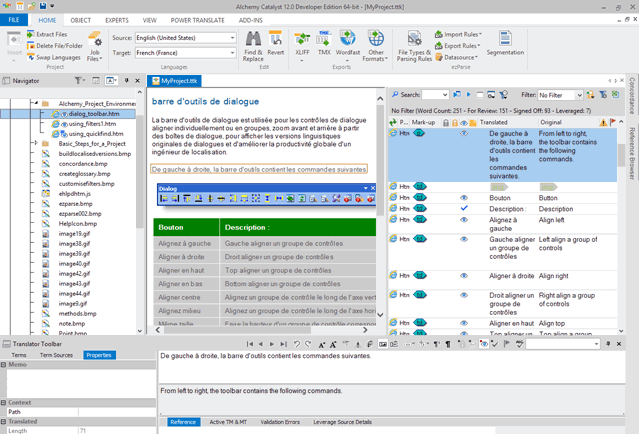The image size is (639, 434).
Task: Click the Wordfast export icon
Action: (348, 39)
